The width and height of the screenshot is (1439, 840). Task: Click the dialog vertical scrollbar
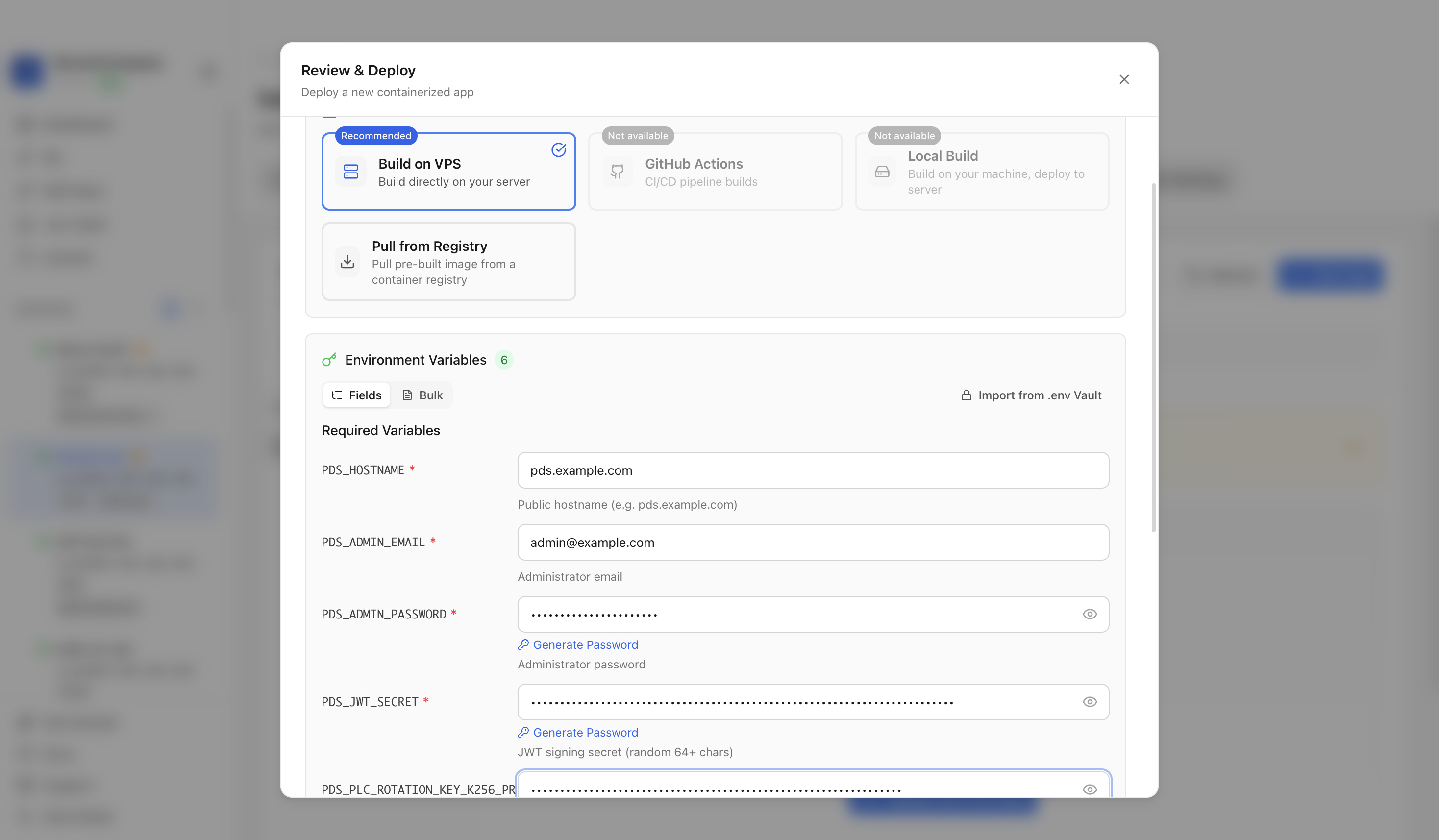point(1153,357)
